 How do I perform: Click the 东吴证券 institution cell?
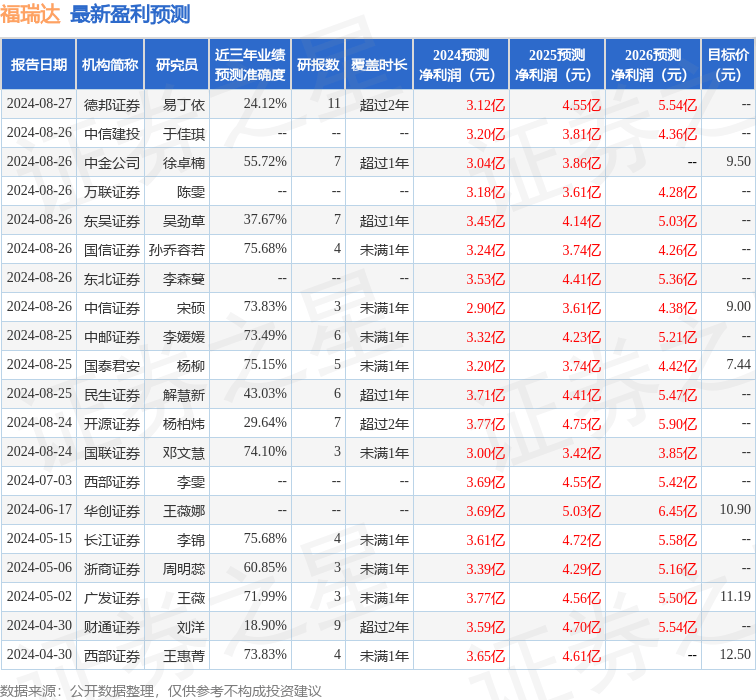click(x=112, y=221)
